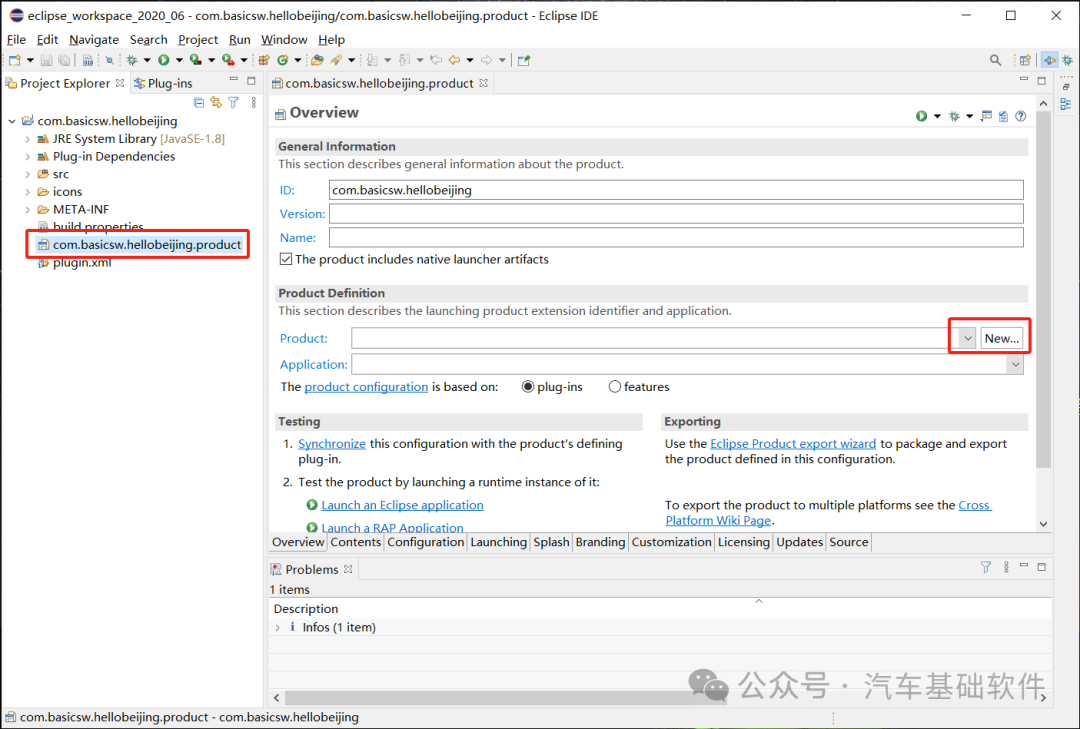Select the 'plug-ins' radio button
This screenshot has height=729, width=1080.
click(x=529, y=386)
